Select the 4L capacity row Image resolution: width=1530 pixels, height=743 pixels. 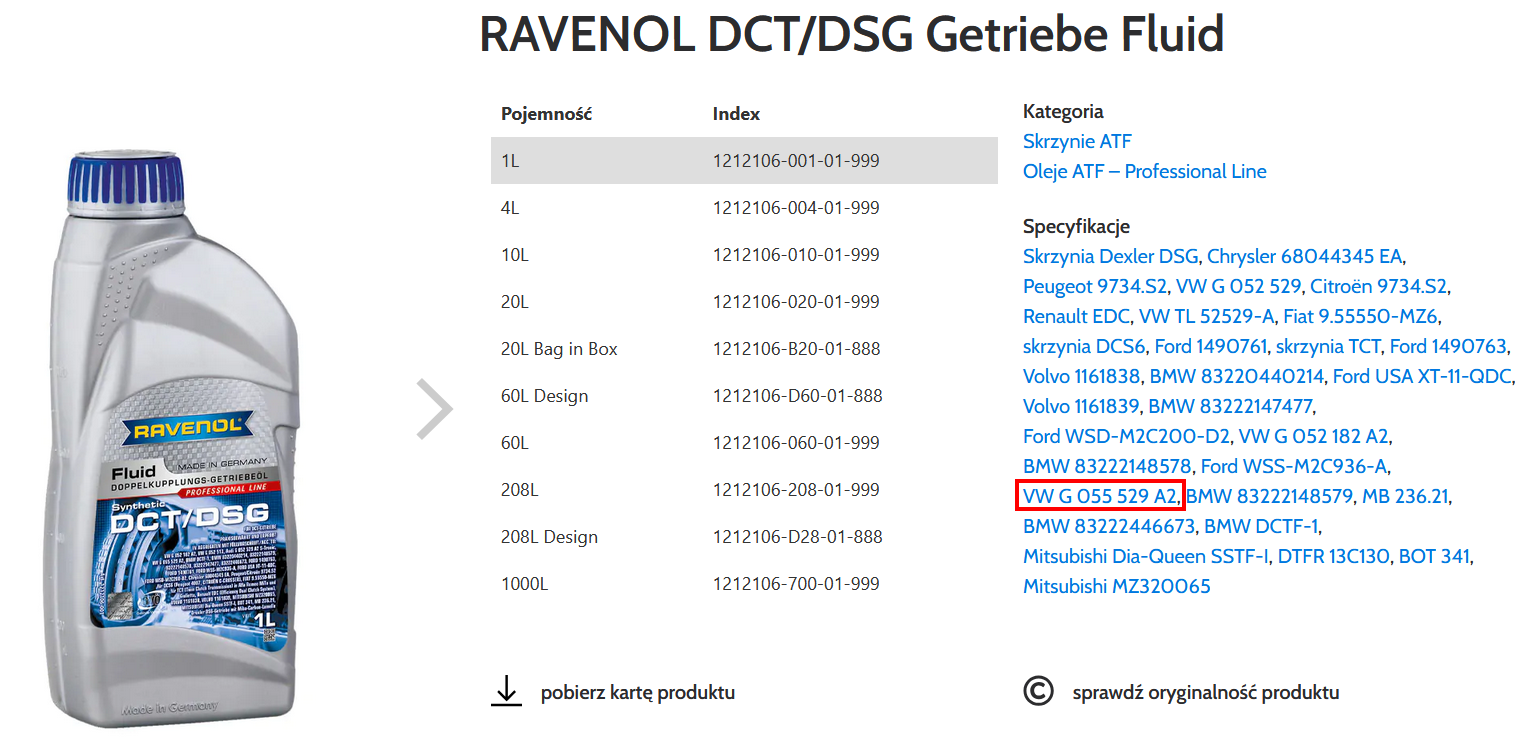743,208
